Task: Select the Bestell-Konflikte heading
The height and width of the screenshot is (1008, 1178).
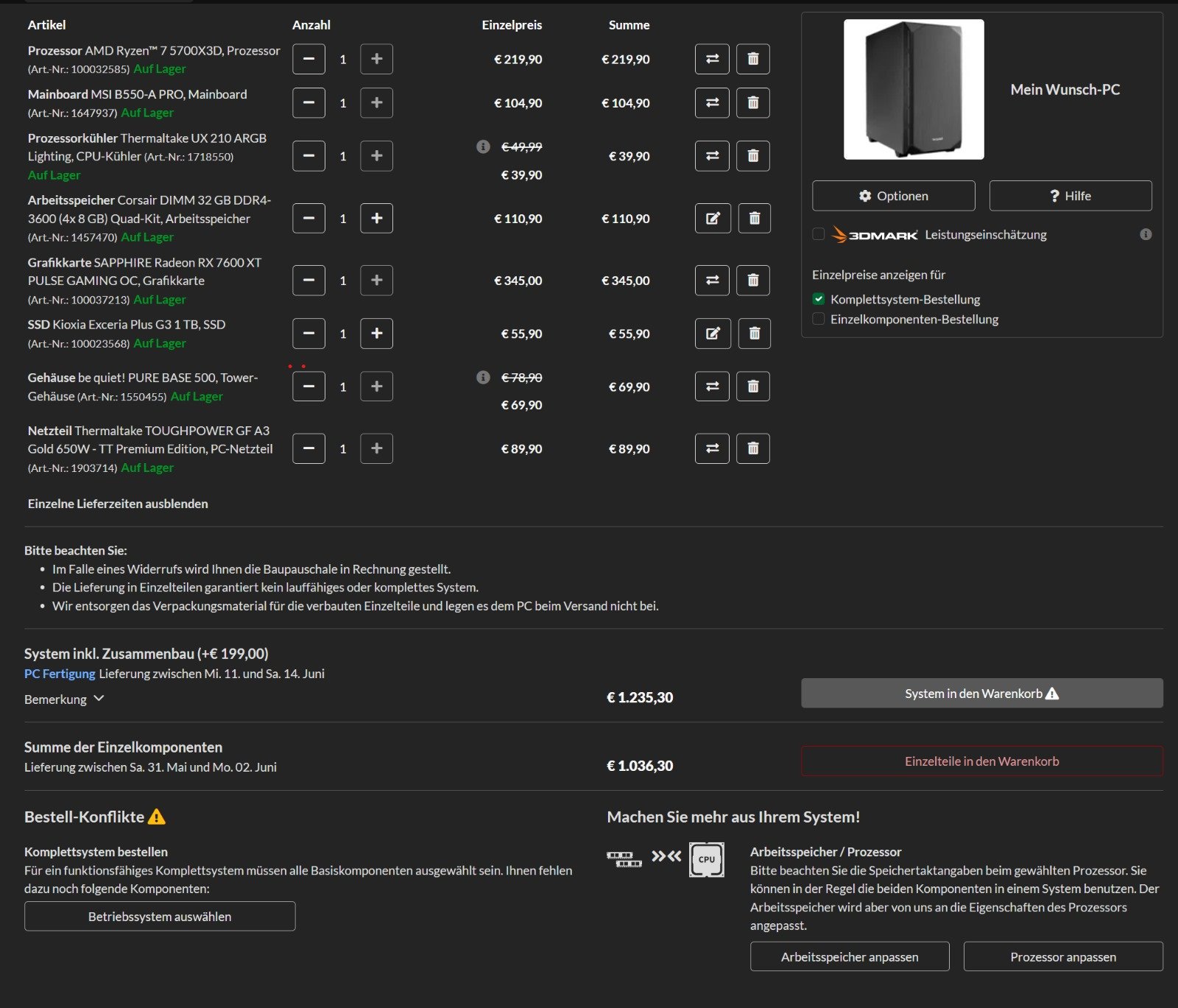Action: tap(84, 817)
